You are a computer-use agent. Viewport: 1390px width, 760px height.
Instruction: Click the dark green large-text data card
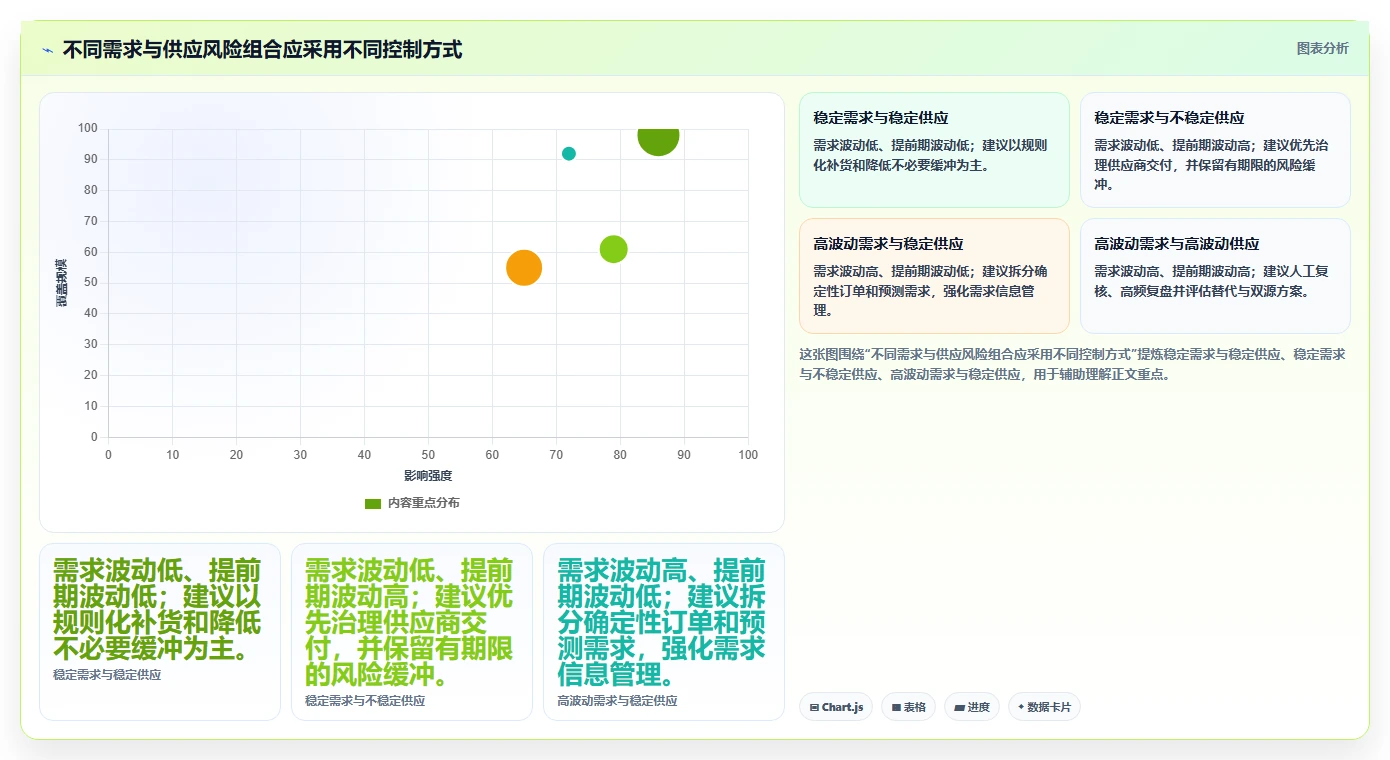(x=160, y=632)
